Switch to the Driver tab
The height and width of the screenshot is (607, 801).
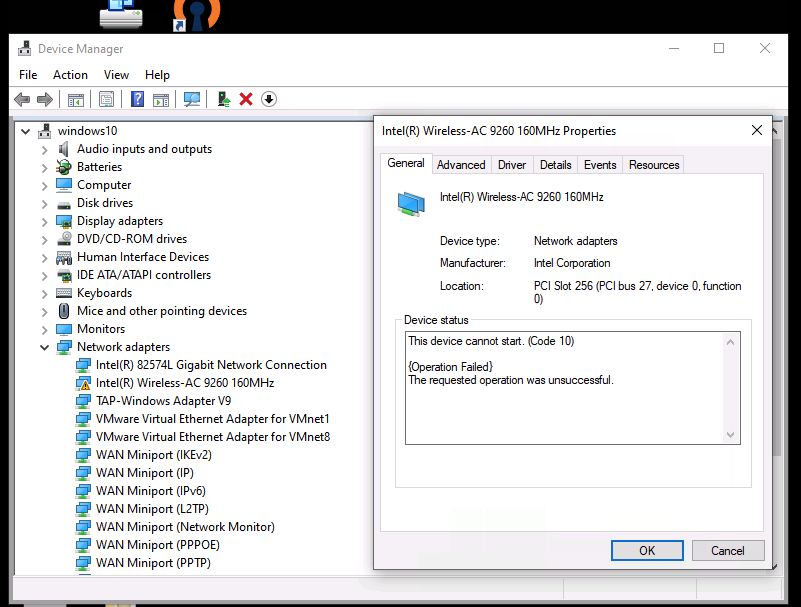(512, 165)
